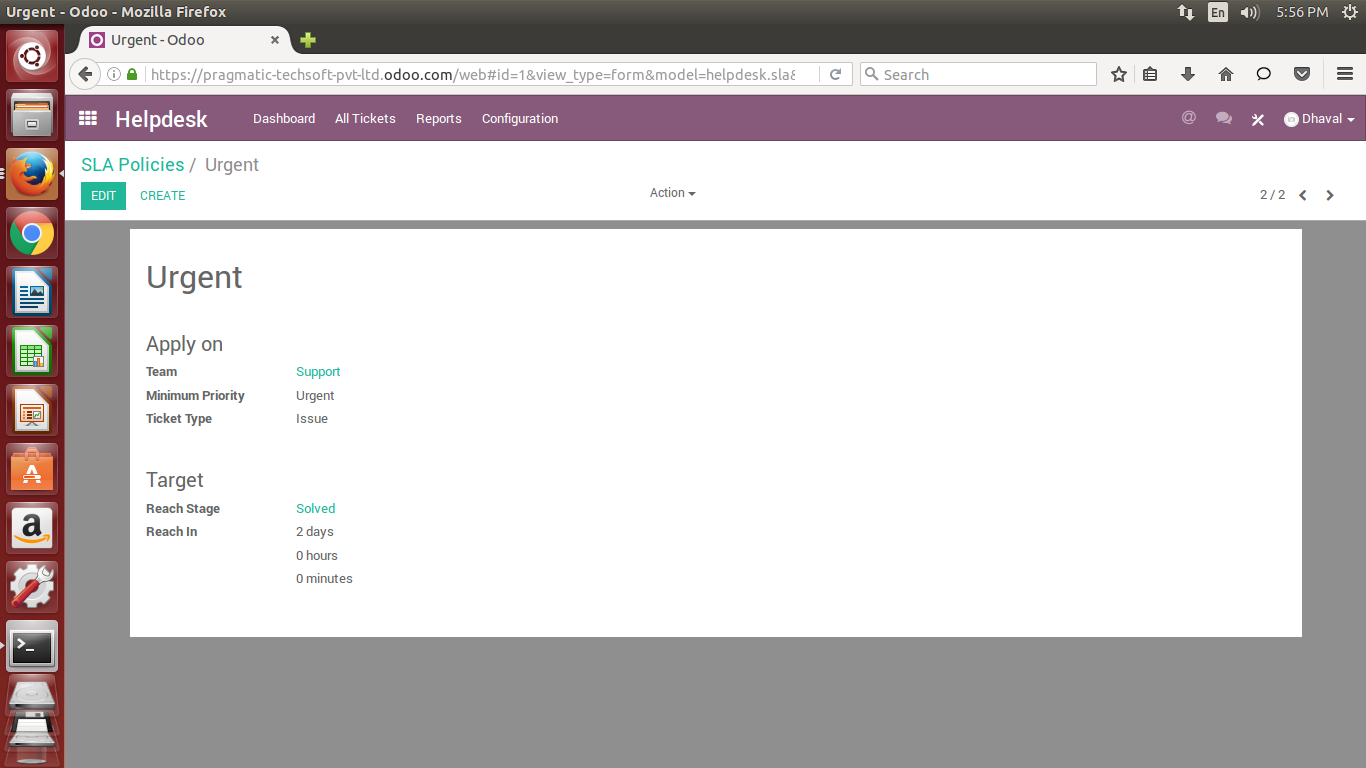The image size is (1366, 768).
Task: Click the 2 / 2 pager counter
Action: click(x=1272, y=195)
